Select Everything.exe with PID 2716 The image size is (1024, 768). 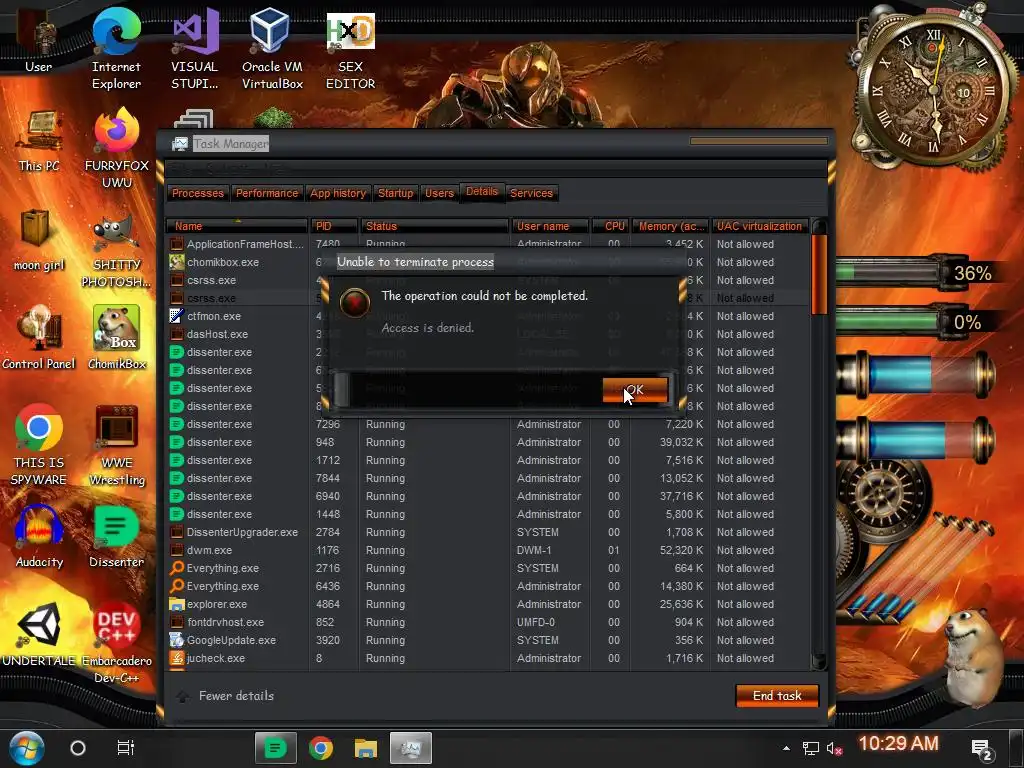coord(488,568)
